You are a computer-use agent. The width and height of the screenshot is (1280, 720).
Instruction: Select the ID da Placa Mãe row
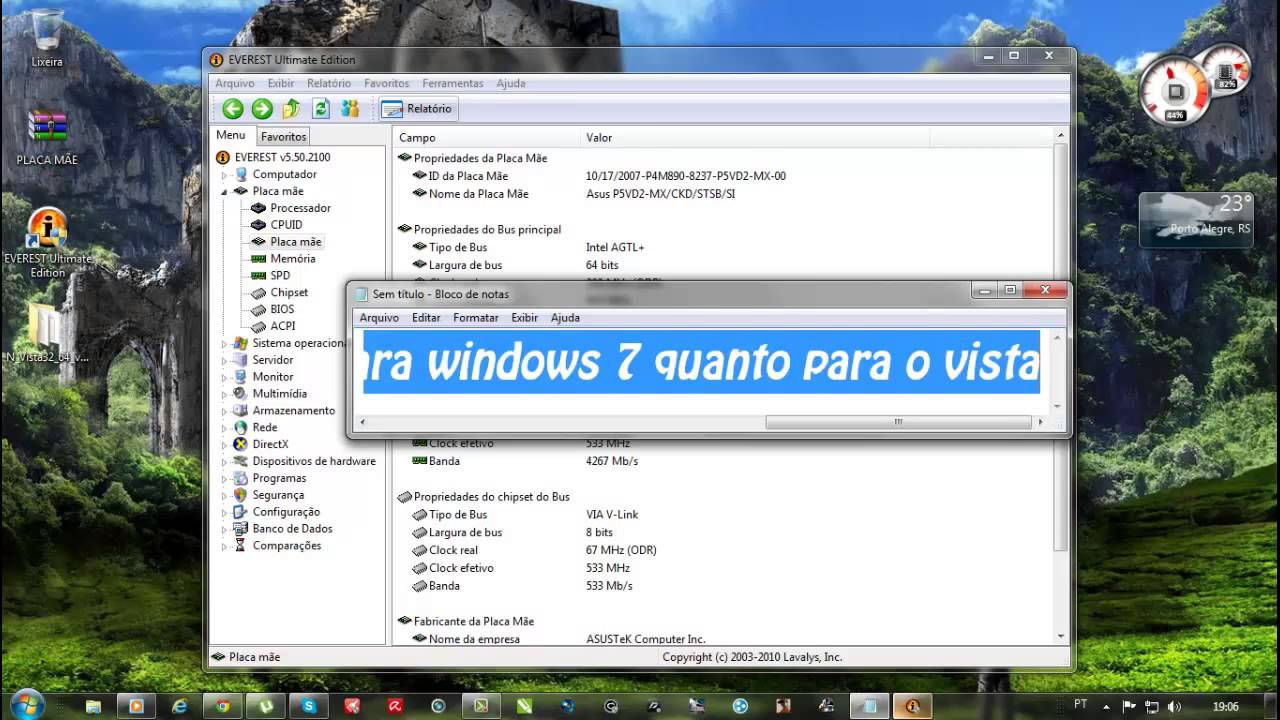pos(723,176)
